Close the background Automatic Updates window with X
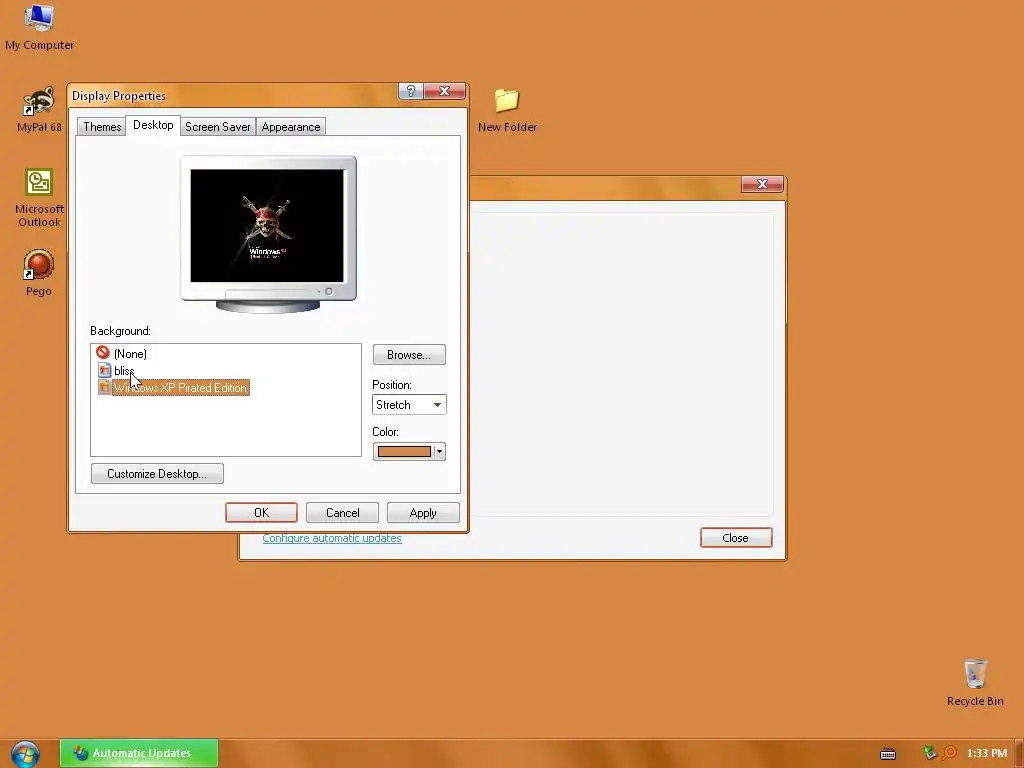 click(762, 184)
